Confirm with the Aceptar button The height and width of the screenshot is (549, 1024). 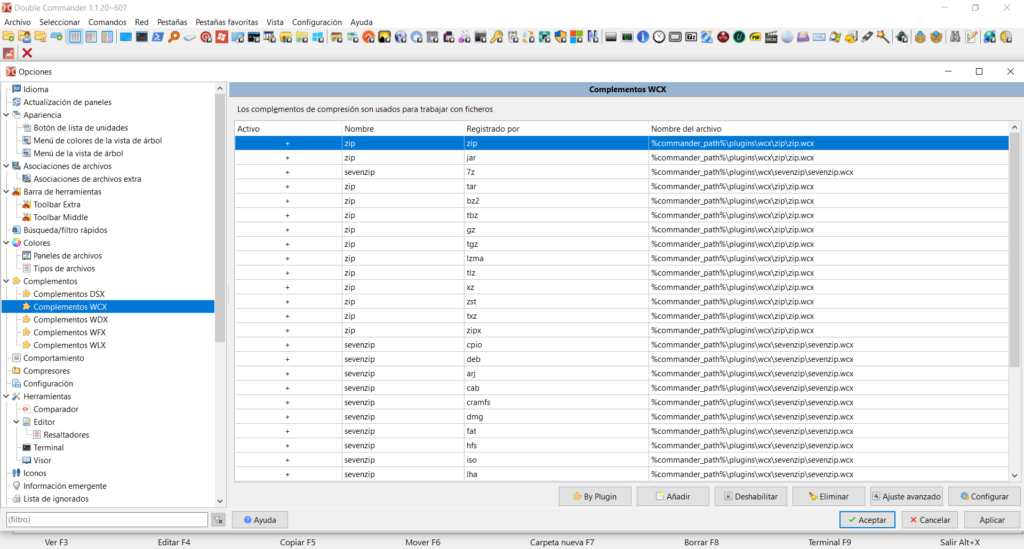[867, 520]
